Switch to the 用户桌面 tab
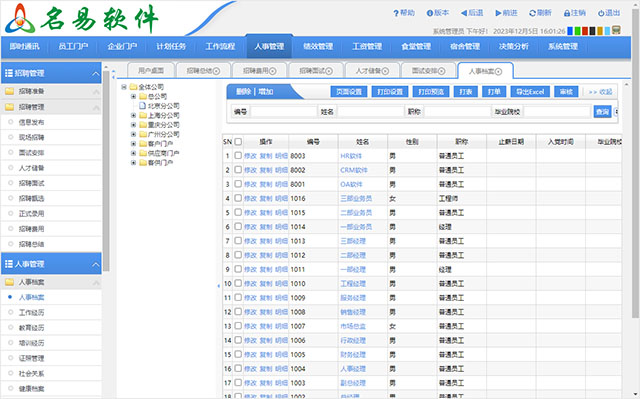 pos(151,71)
